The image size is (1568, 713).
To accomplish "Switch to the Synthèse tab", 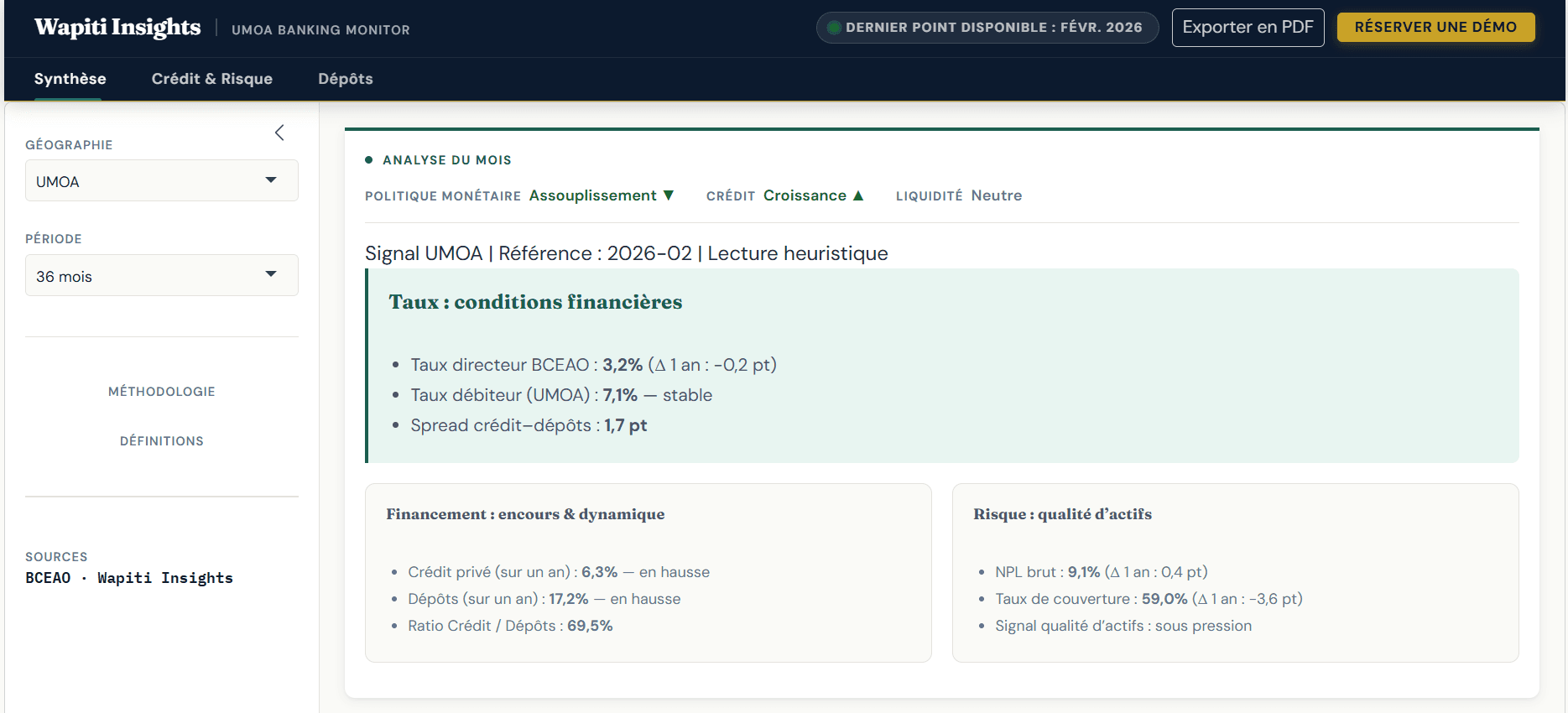I will click(70, 79).
